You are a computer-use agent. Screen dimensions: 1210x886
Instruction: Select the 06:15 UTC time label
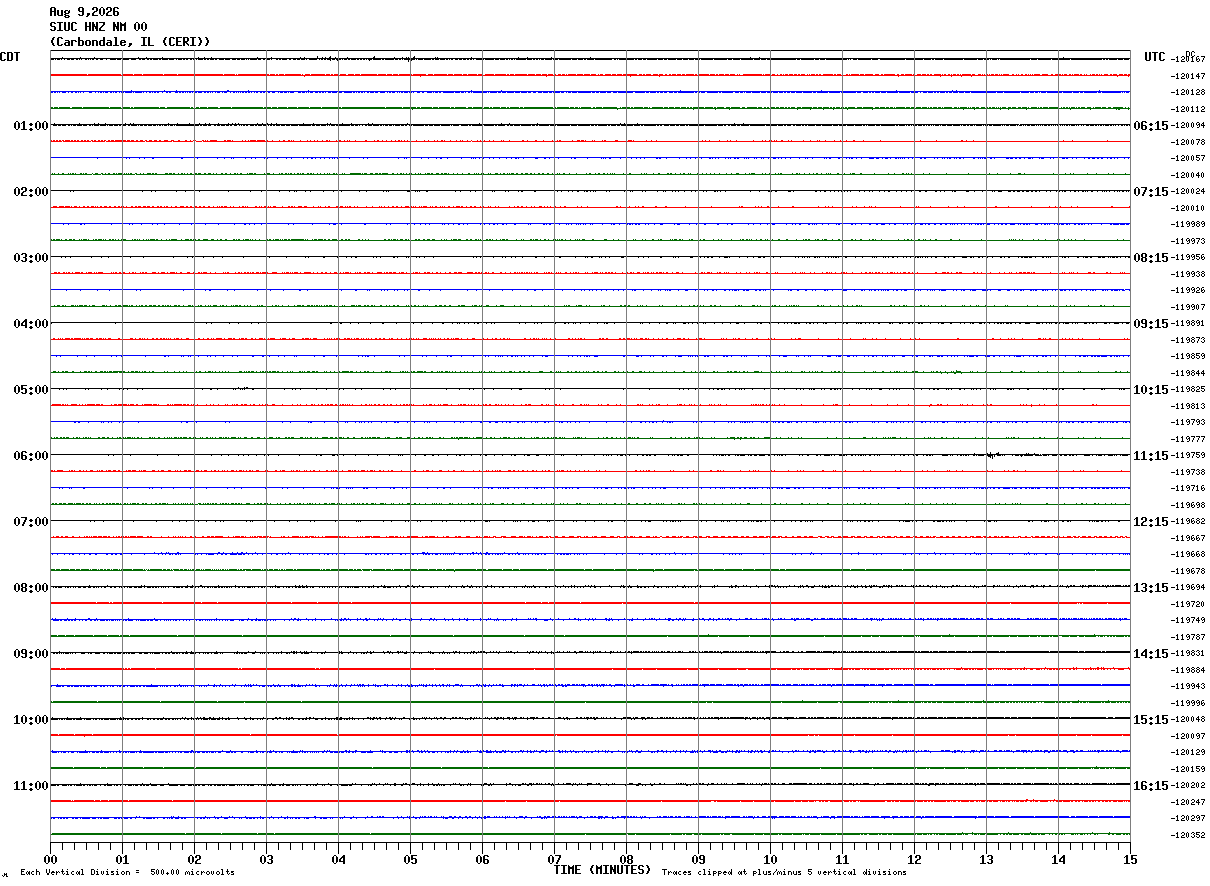tap(1150, 126)
